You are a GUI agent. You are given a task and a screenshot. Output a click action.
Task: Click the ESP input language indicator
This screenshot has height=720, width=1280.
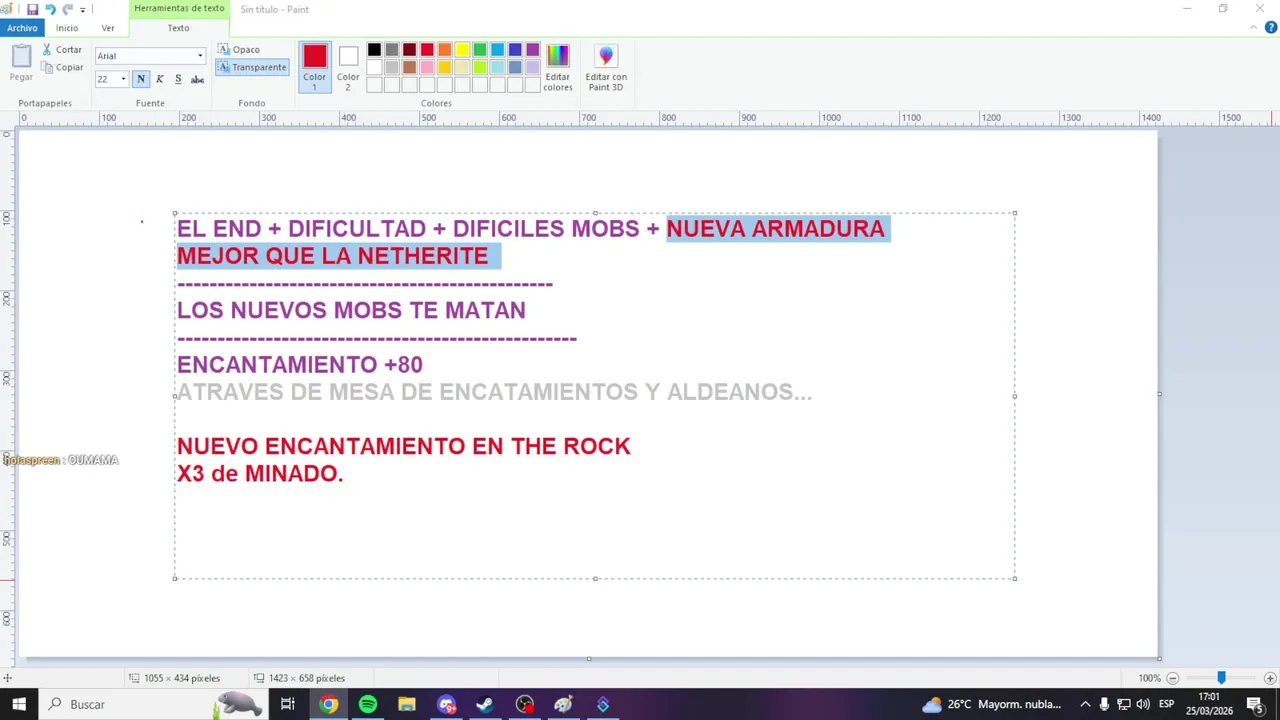click(1166, 704)
